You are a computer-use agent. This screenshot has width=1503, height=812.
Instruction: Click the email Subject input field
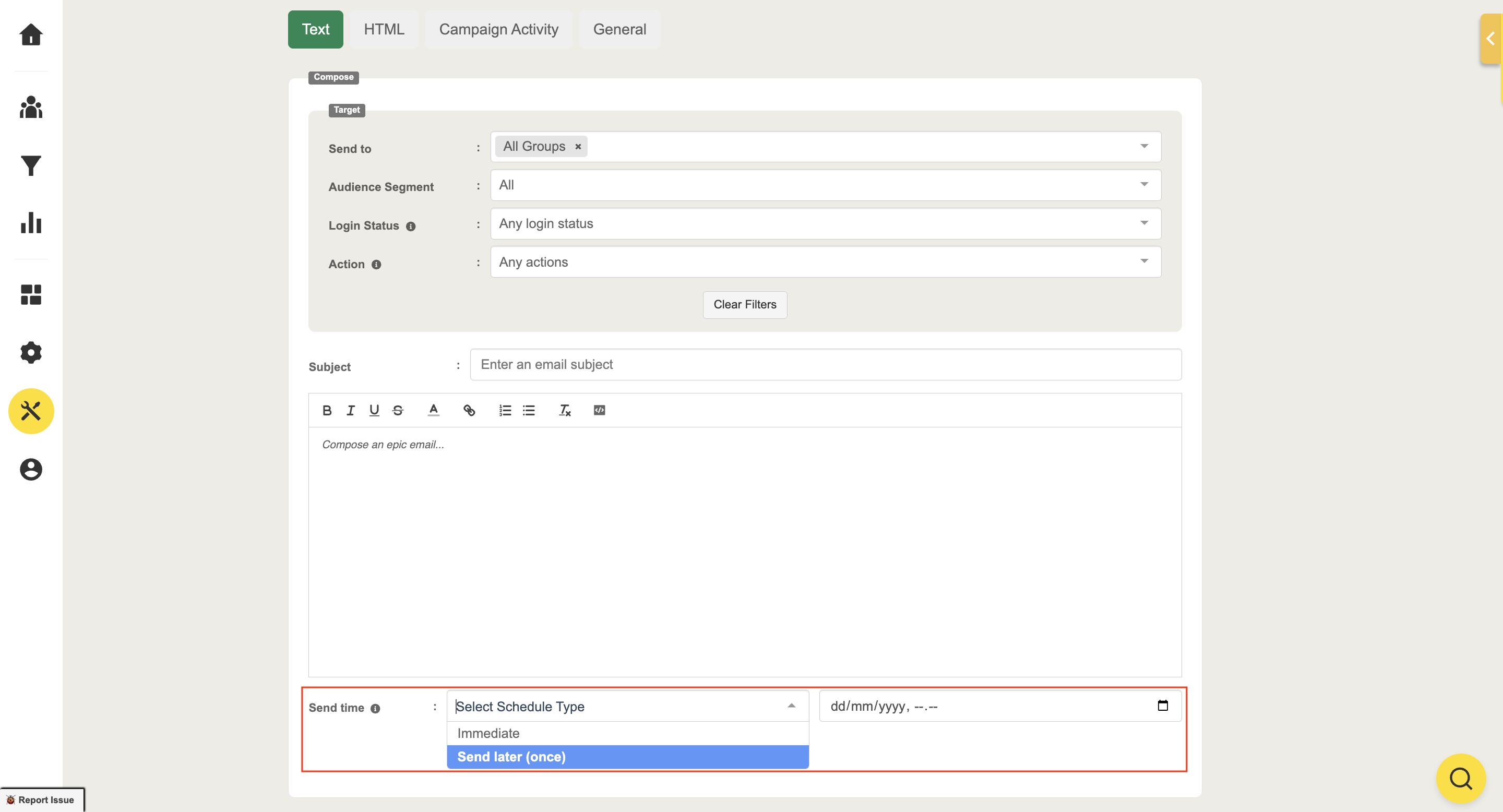[x=825, y=365]
